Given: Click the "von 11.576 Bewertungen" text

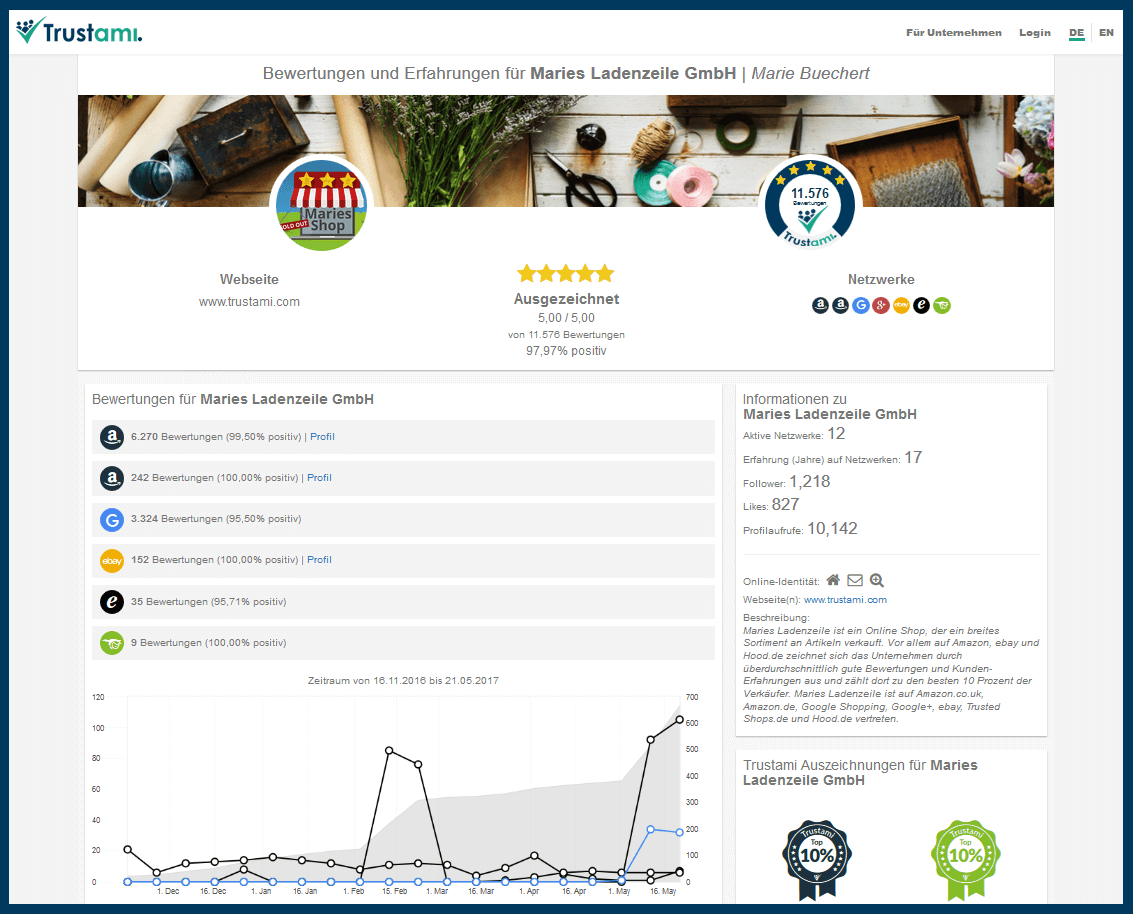Looking at the screenshot, I should [566, 335].
